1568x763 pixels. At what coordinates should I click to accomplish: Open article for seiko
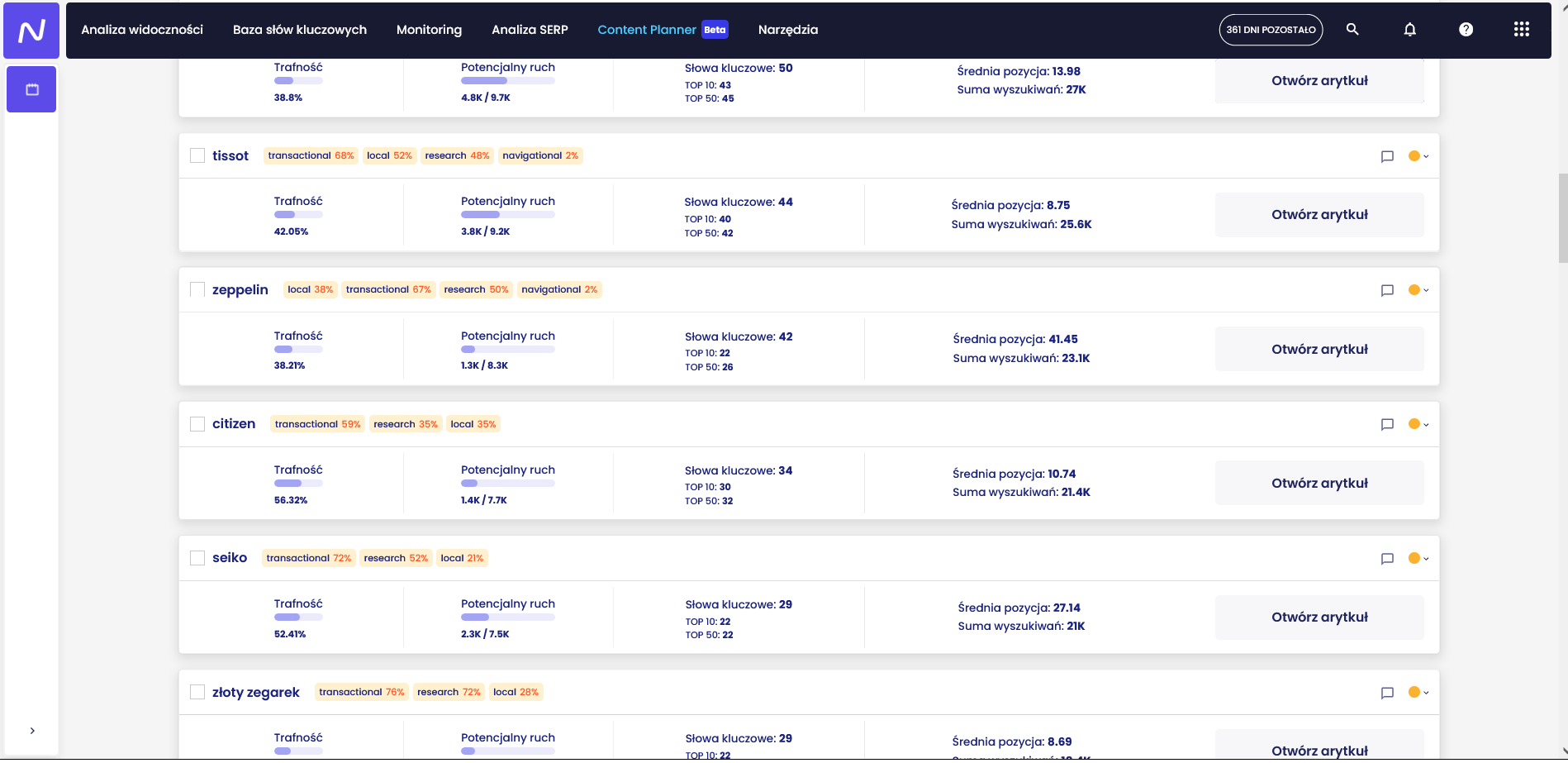1319,617
